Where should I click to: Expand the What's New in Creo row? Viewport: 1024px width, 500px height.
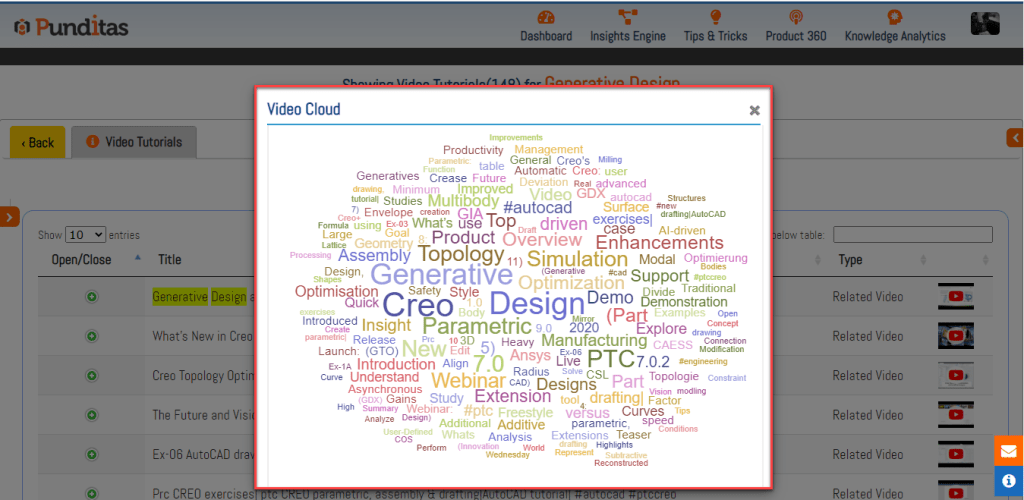91,336
